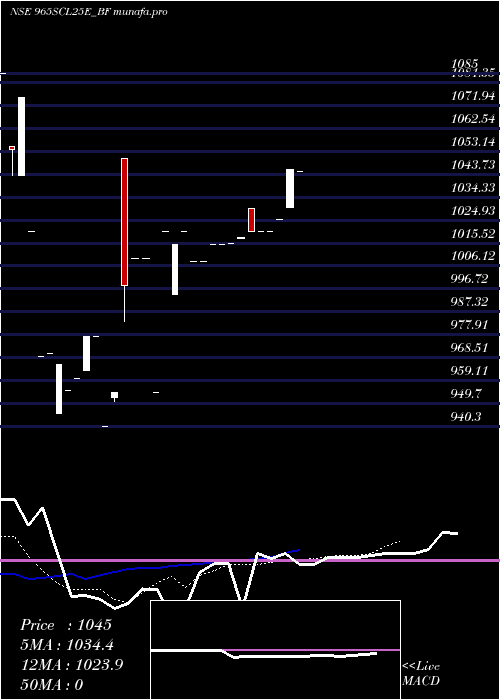
Task: Click the 'Price : 1045' readout
Action: pos(66,625)
